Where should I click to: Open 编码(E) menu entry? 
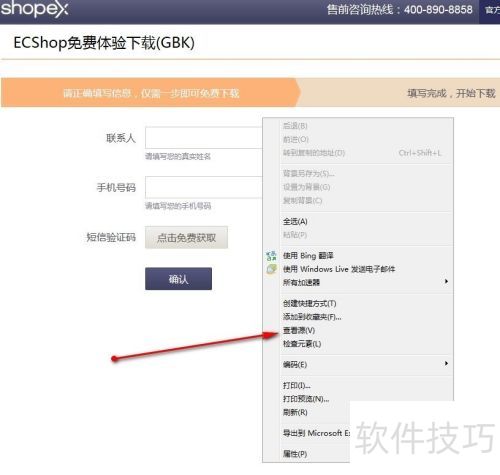pyautogui.click(x=295, y=364)
